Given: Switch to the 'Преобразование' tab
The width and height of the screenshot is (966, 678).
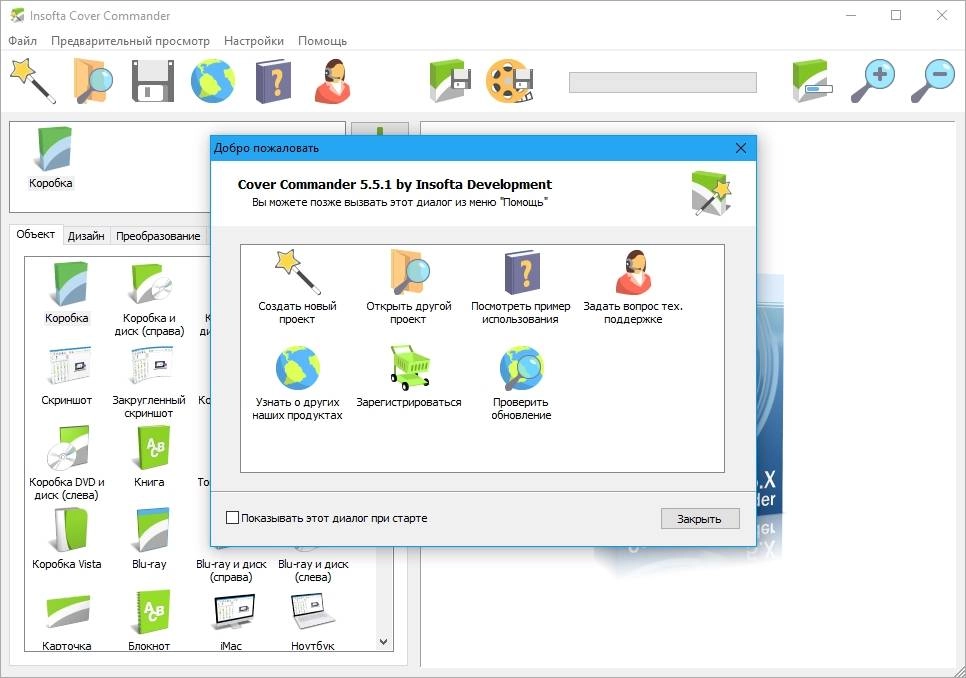Looking at the screenshot, I should coord(158,236).
